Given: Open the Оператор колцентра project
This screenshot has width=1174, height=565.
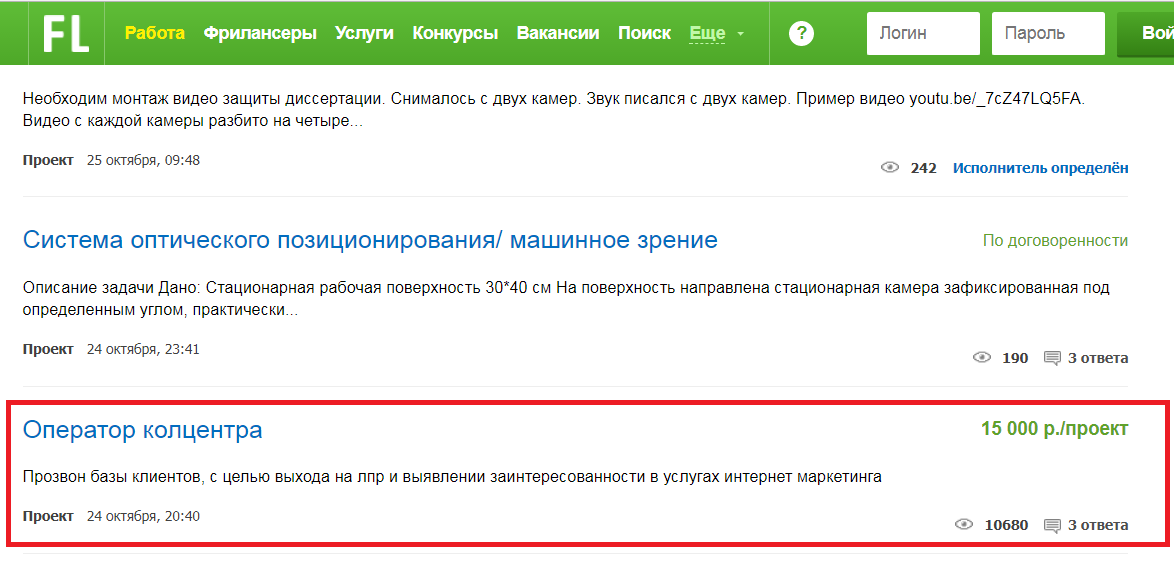Looking at the screenshot, I should (142, 430).
